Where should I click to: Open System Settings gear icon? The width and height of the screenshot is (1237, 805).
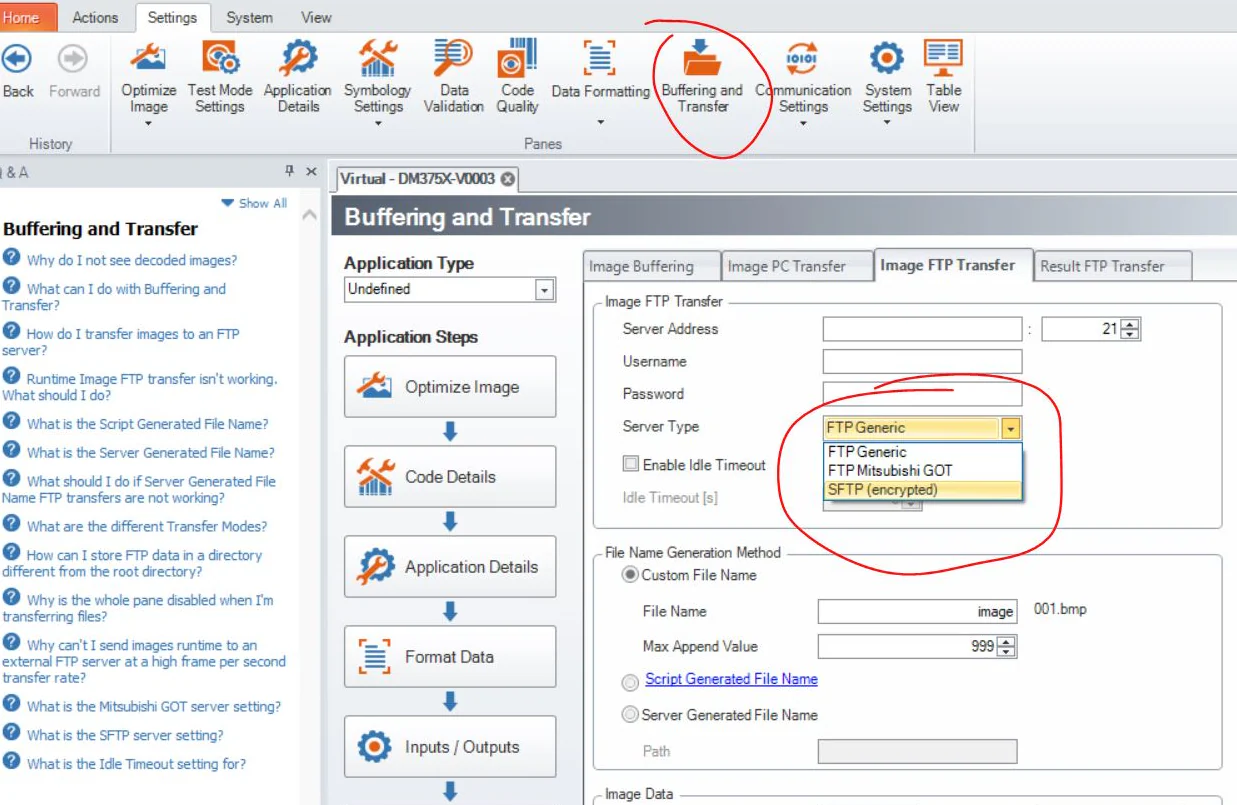pos(887,60)
